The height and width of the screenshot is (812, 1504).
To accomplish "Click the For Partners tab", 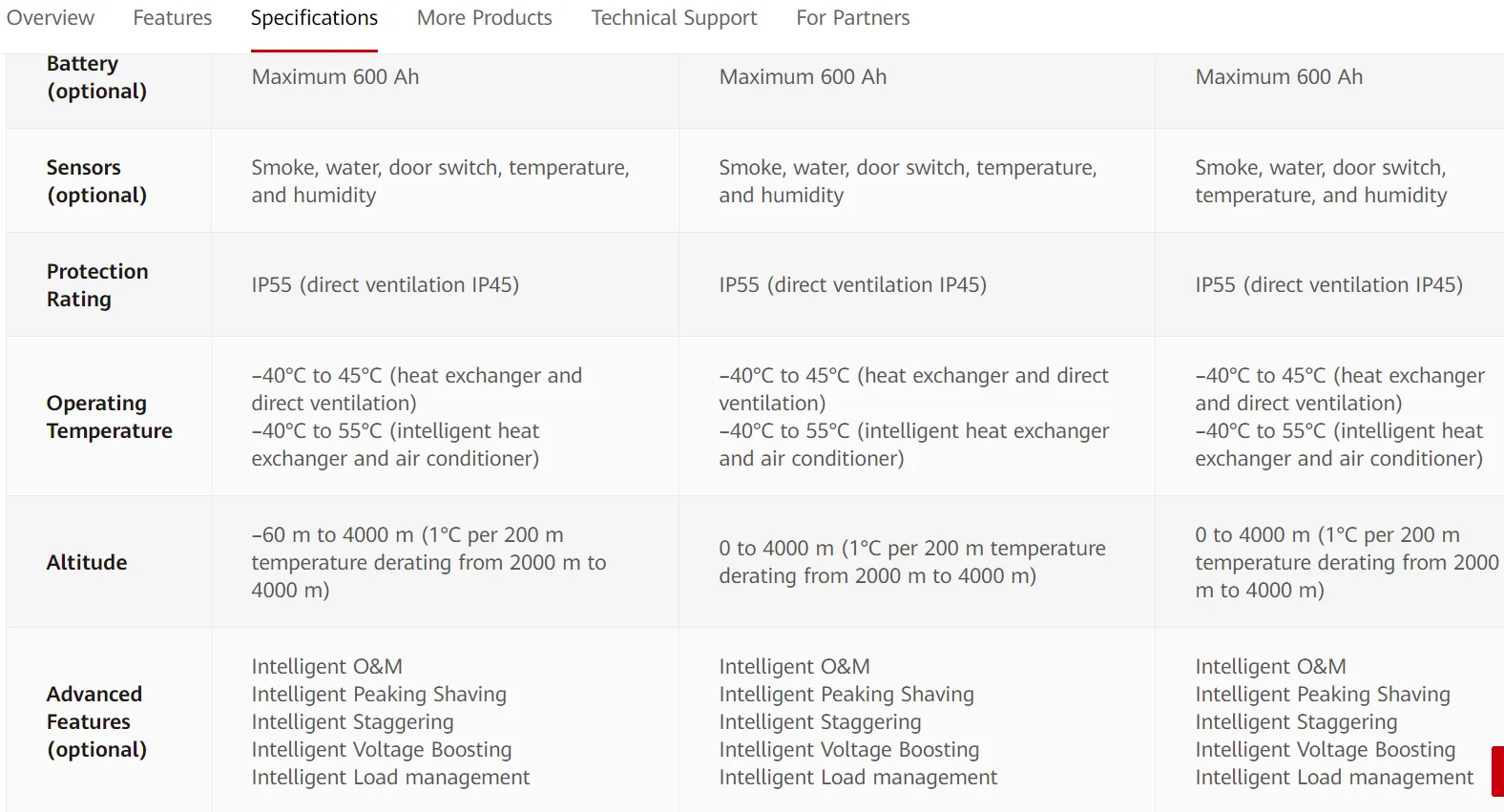I will pyautogui.click(x=852, y=18).
